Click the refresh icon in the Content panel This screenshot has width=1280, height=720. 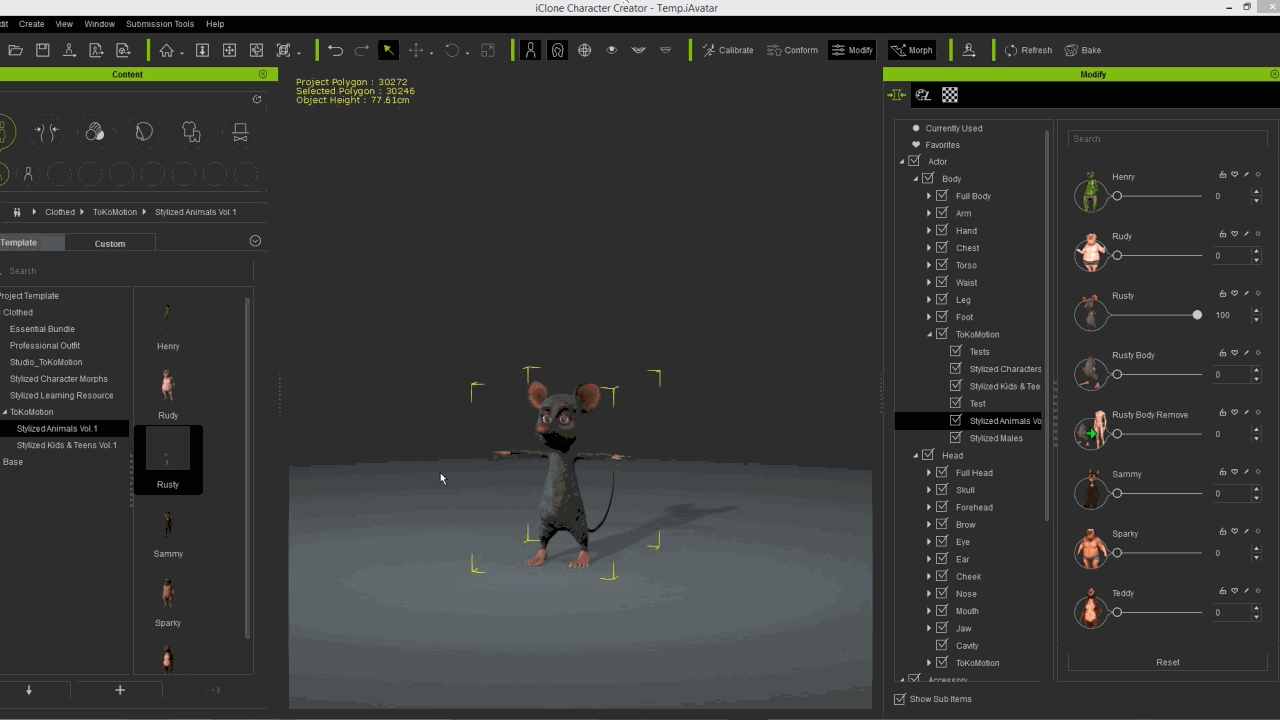click(257, 99)
